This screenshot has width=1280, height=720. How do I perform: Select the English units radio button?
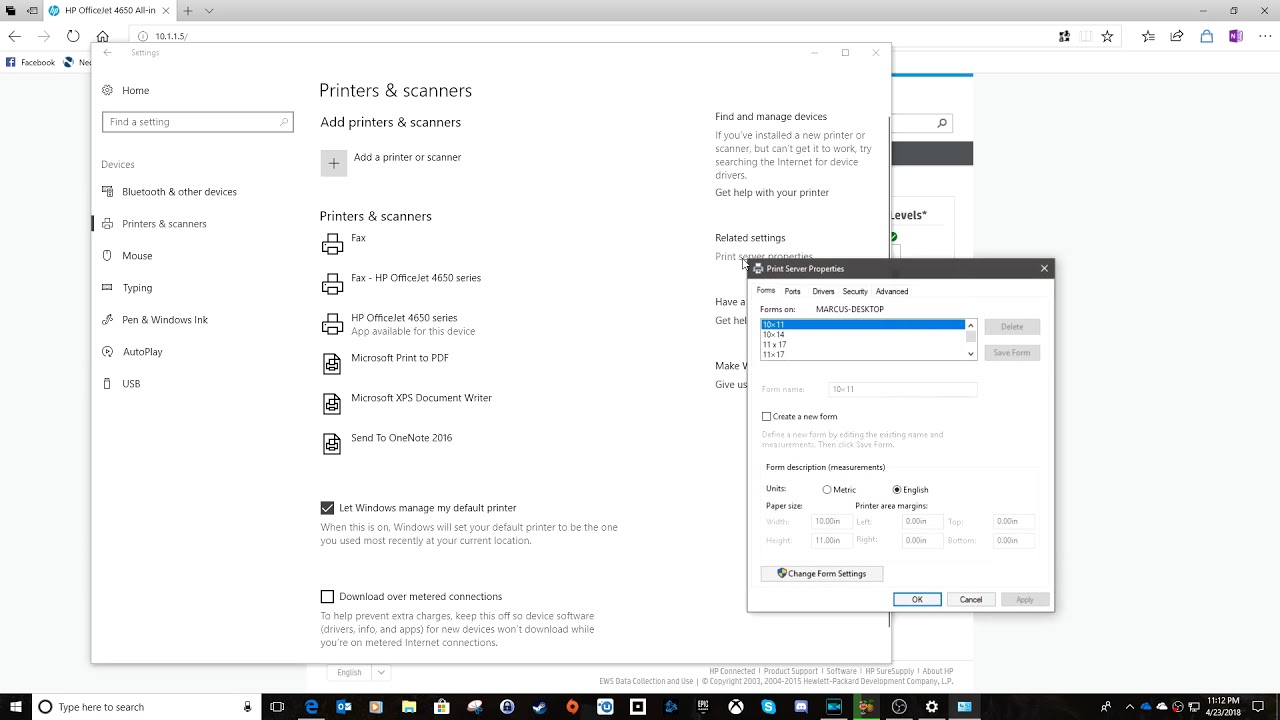click(x=897, y=490)
